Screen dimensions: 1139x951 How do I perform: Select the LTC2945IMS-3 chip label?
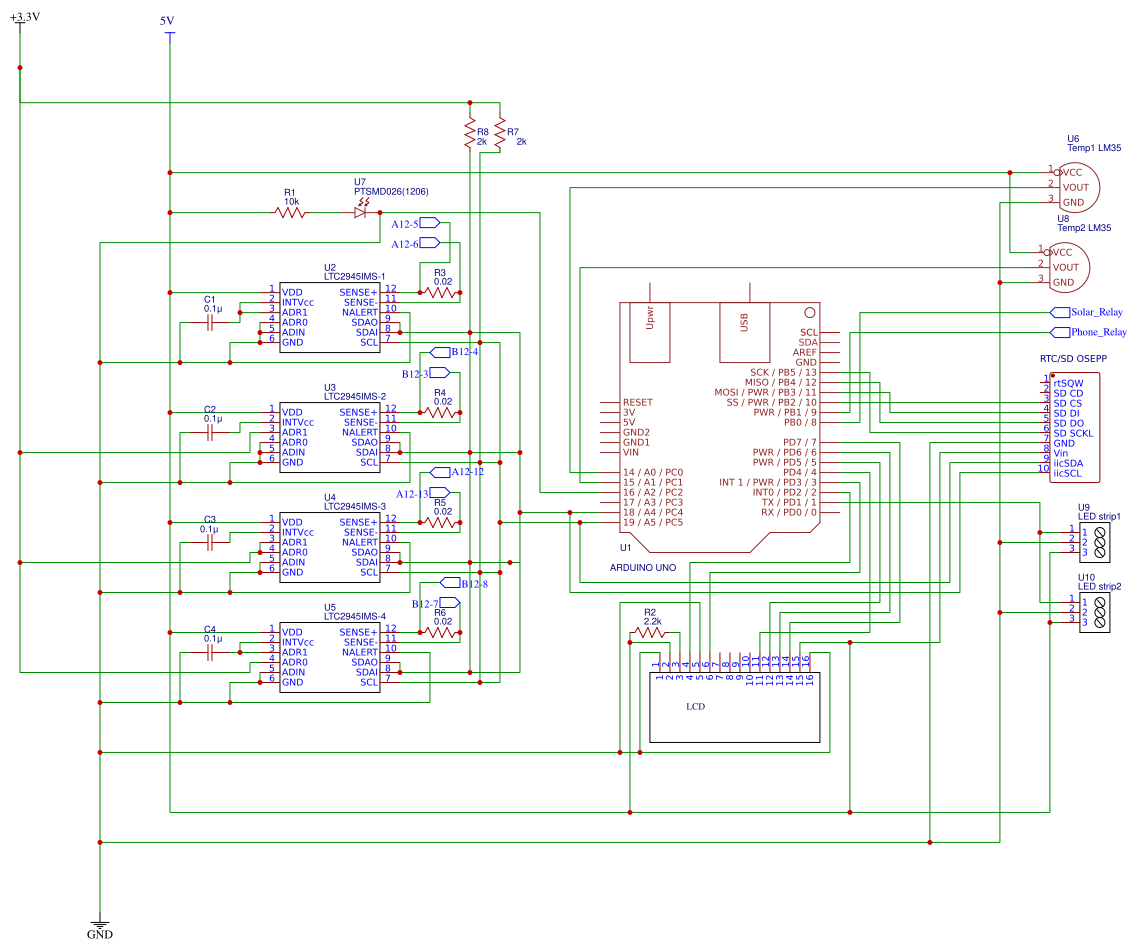[x=354, y=506]
